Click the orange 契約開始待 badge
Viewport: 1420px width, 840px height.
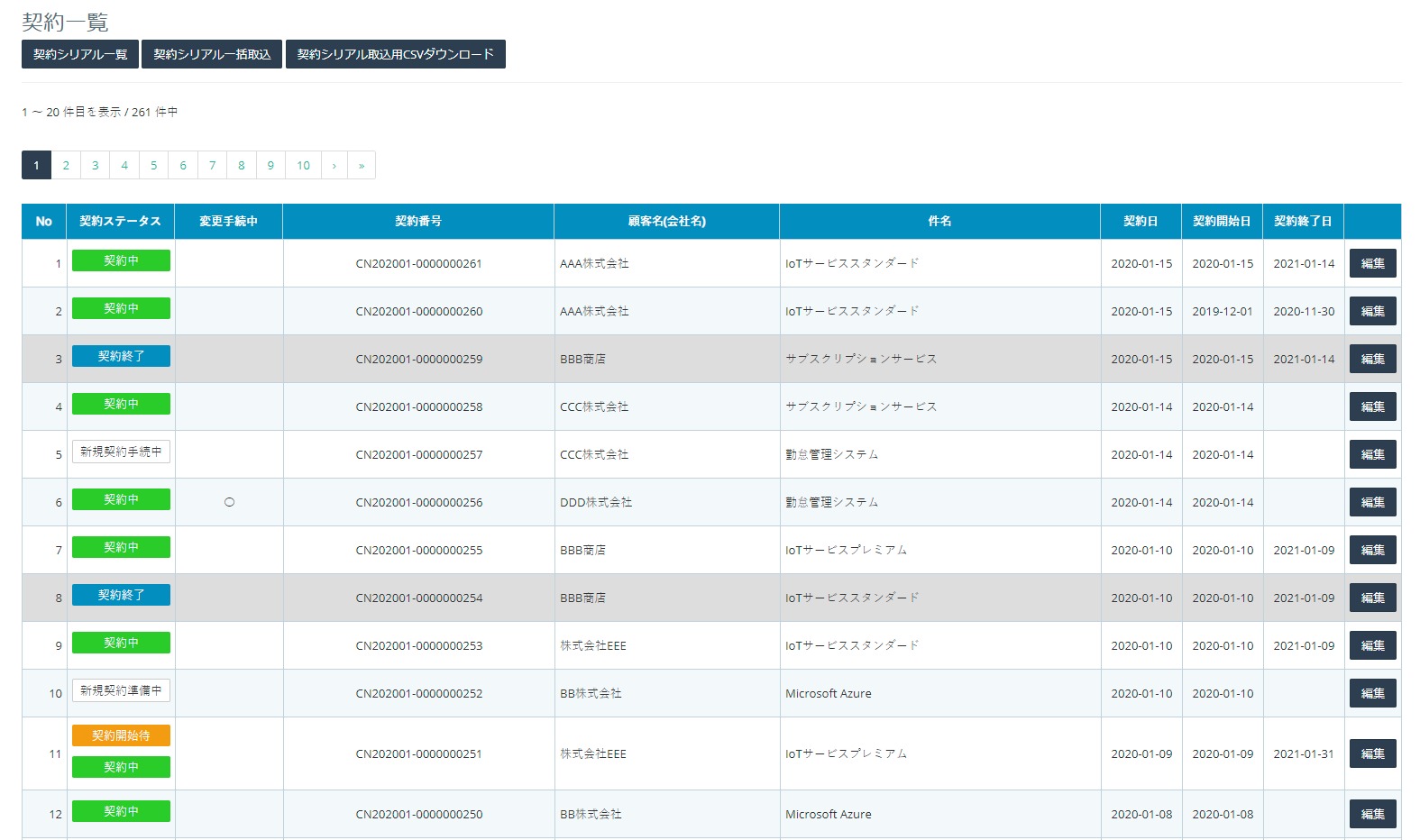pos(121,735)
